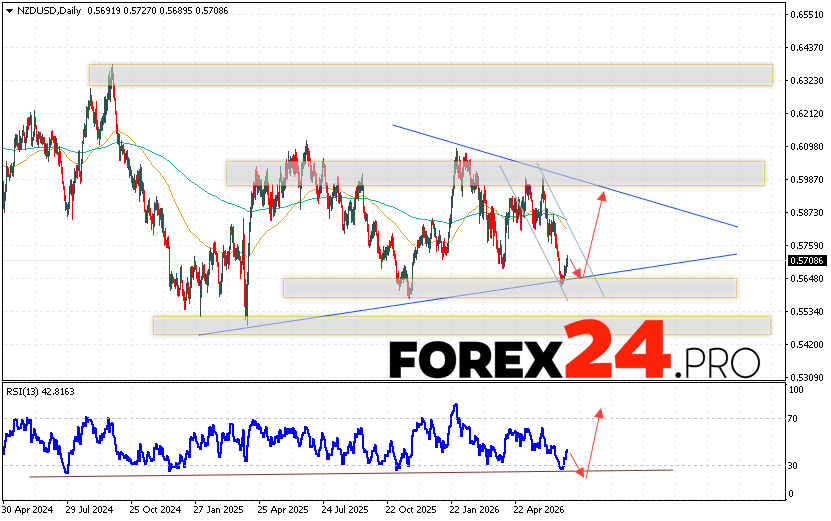Select the topmost resistance zone near 0.63230
The width and height of the screenshot is (831, 521).
coord(431,75)
